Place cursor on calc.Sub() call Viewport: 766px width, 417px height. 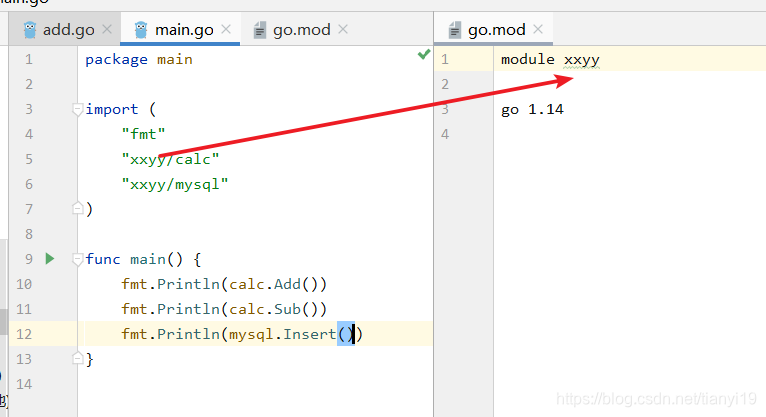(x=273, y=309)
